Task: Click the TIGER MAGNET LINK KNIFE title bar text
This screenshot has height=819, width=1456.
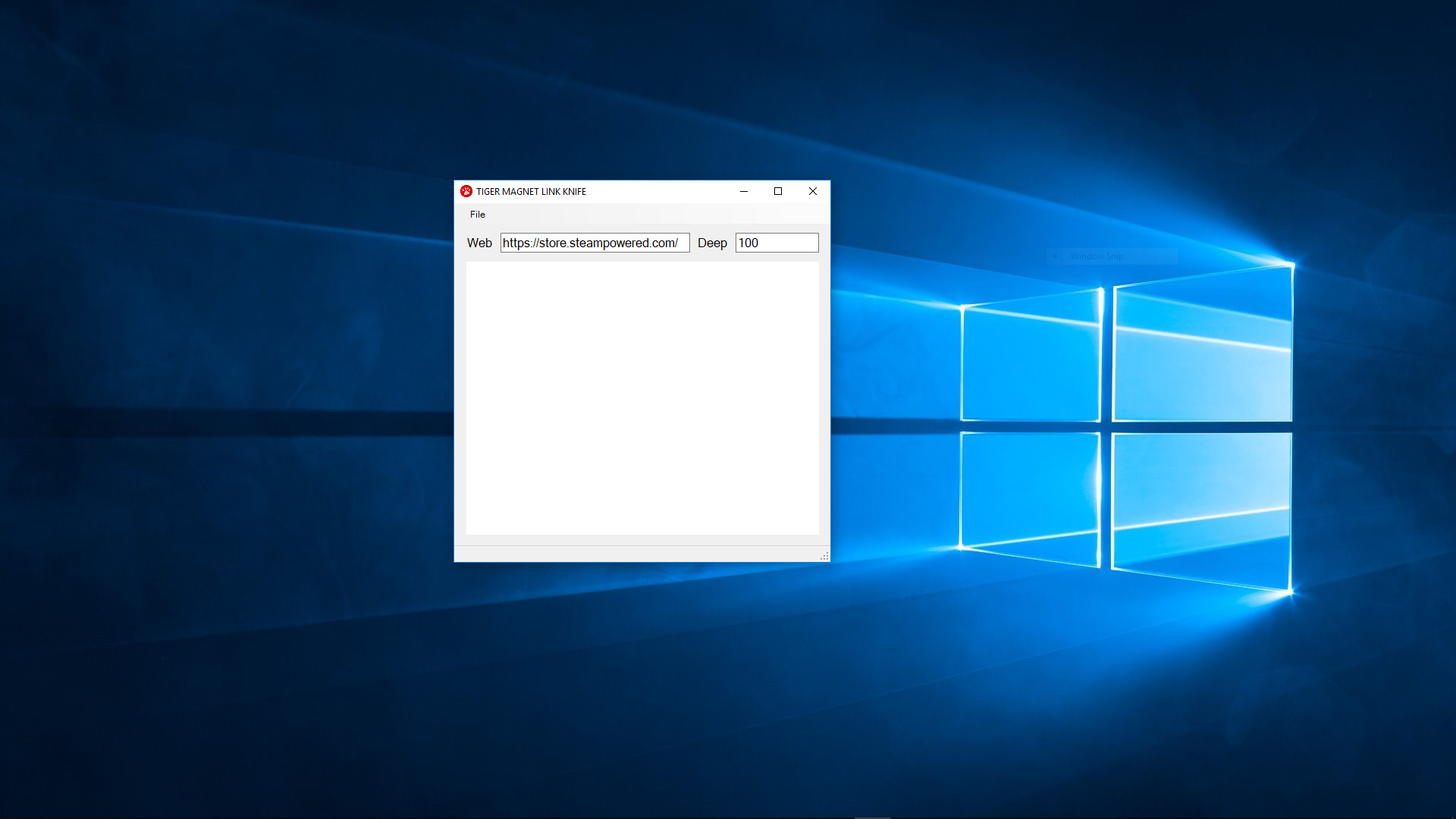Action: [x=531, y=191]
